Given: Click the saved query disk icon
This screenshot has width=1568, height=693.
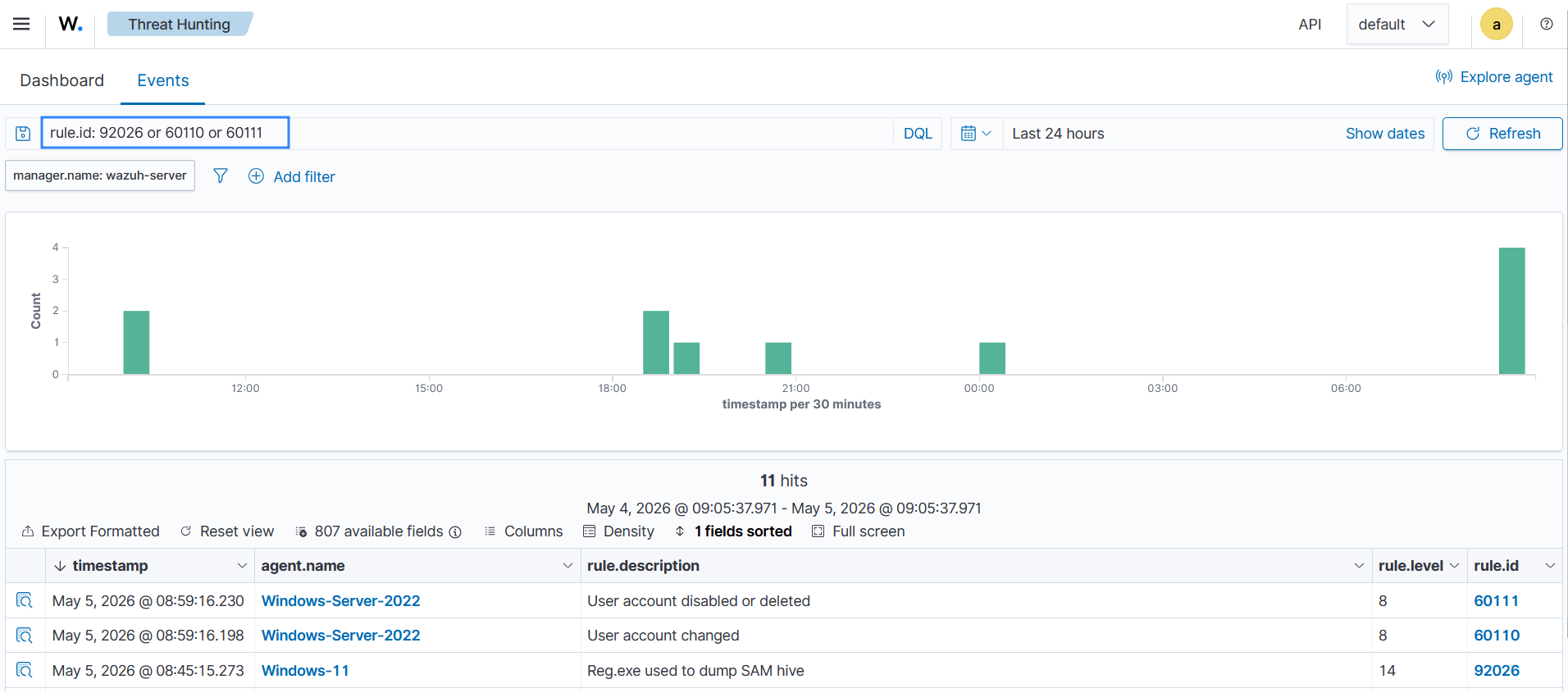Looking at the screenshot, I should tap(23, 134).
